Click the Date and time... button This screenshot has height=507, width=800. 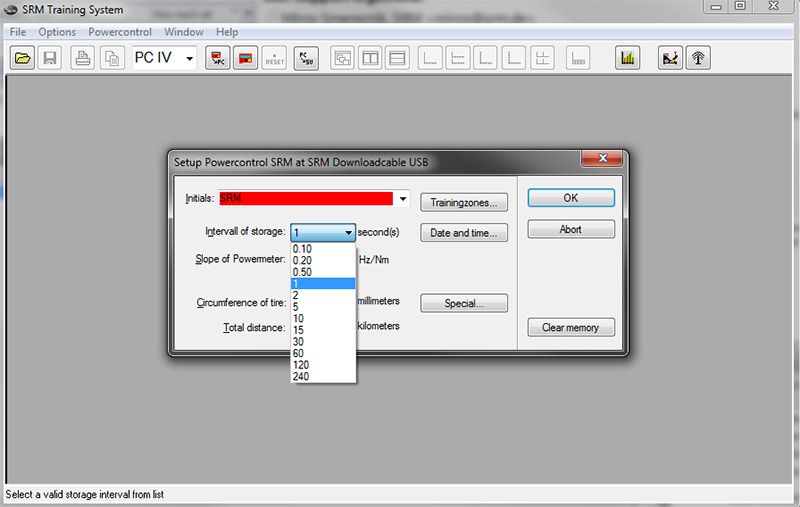coord(464,233)
